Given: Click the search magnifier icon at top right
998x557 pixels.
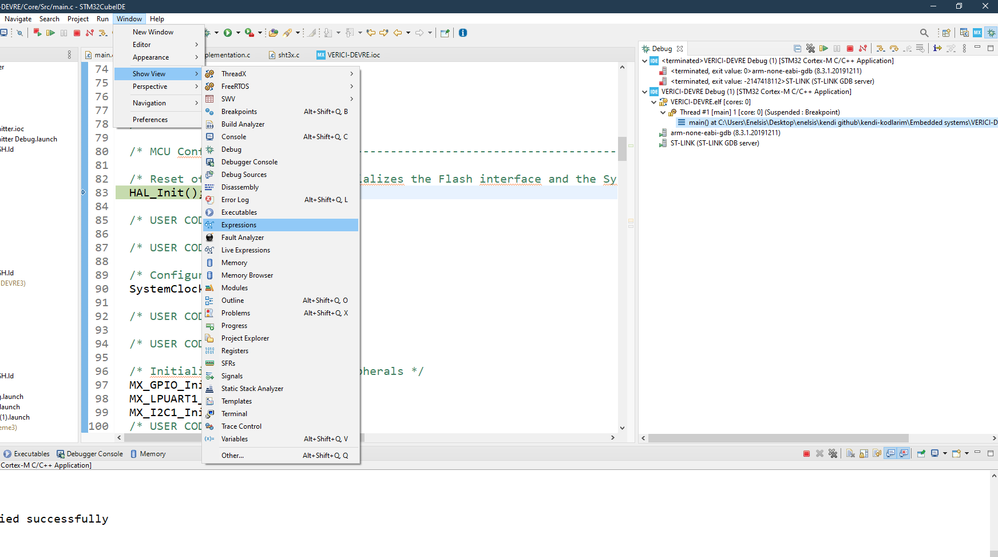Looking at the screenshot, I should click(x=924, y=33).
